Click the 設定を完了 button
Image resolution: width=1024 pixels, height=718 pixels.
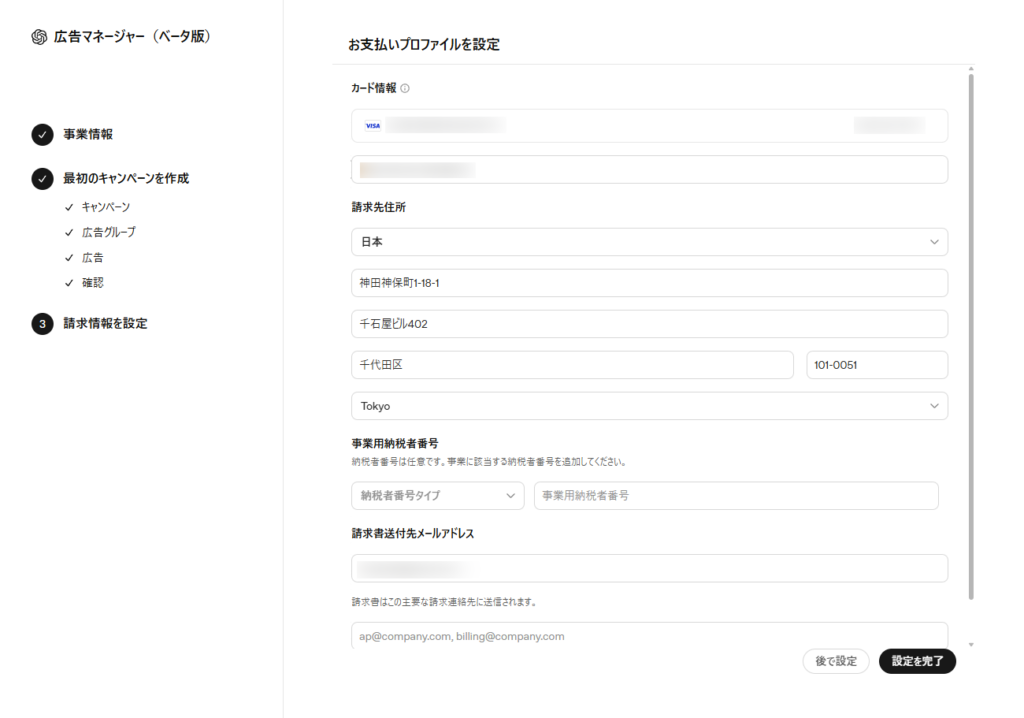tap(917, 661)
